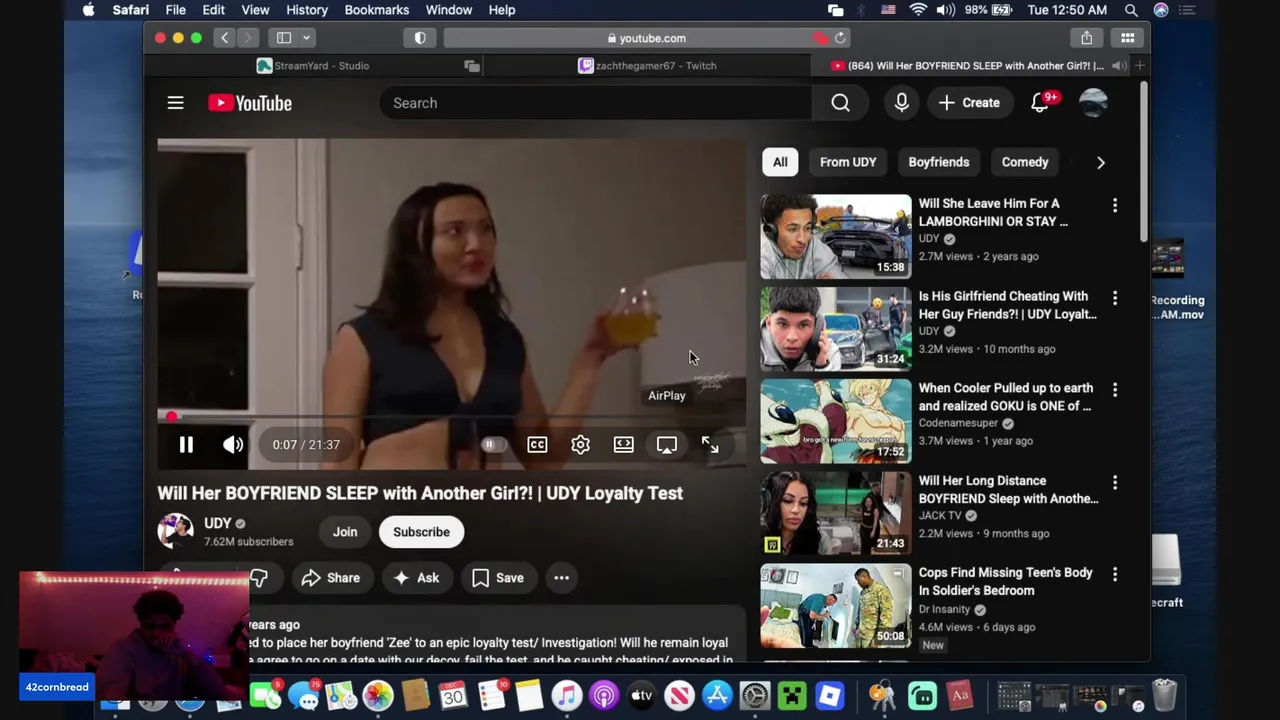Subscribe to the UDY channel
This screenshot has height=720, width=1280.
click(x=421, y=532)
